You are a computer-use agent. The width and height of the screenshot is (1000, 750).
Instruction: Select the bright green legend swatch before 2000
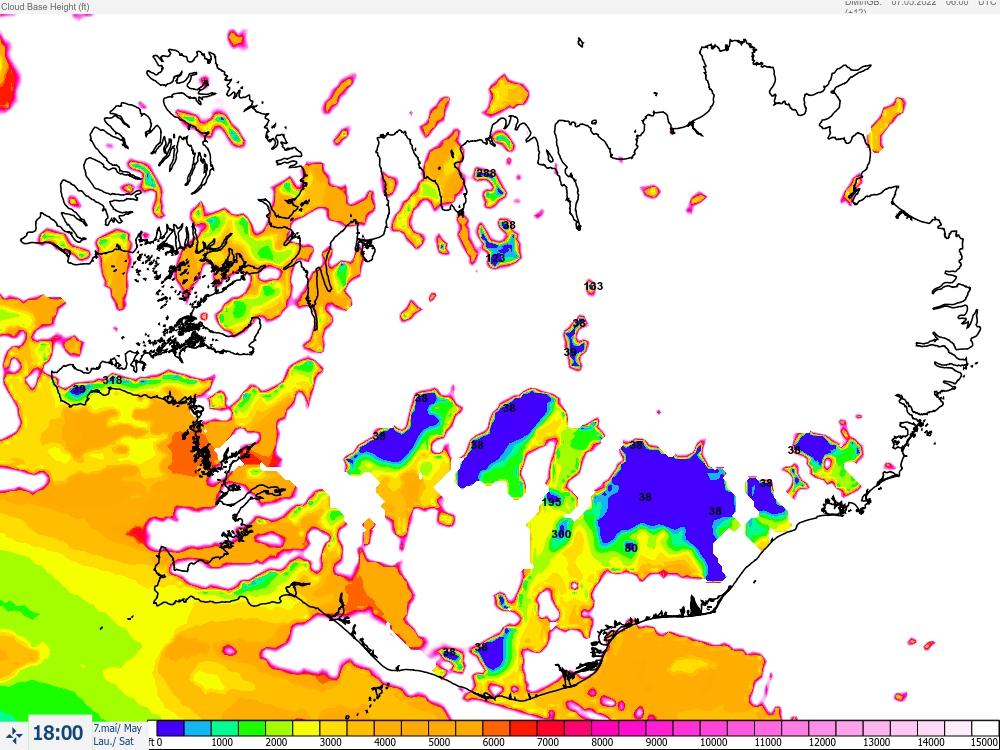252,728
